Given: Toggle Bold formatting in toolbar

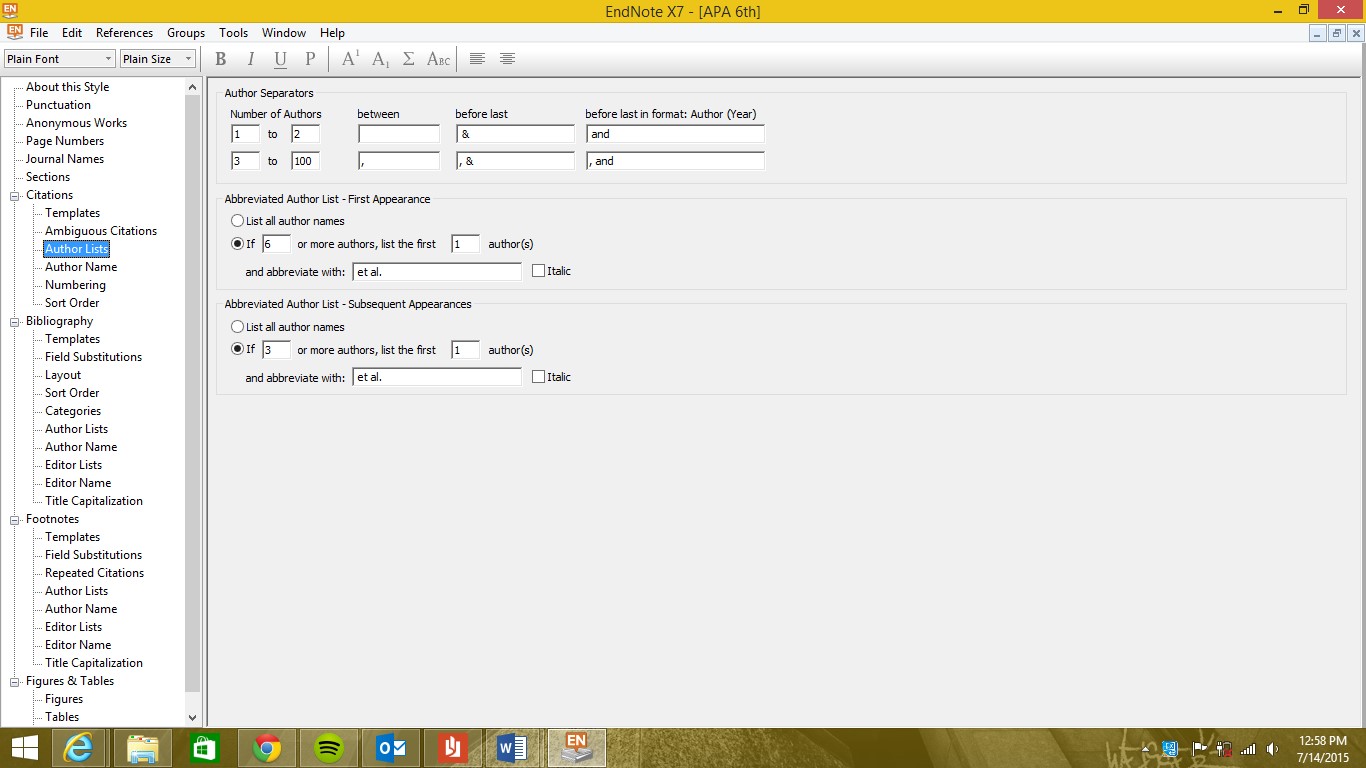Looking at the screenshot, I should (x=221, y=59).
